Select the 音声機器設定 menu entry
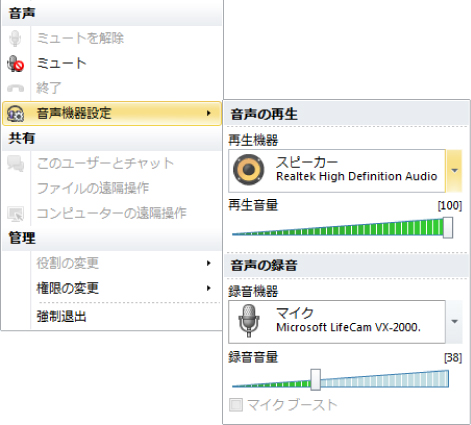The image size is (471, 425). (x=112, y=113)
